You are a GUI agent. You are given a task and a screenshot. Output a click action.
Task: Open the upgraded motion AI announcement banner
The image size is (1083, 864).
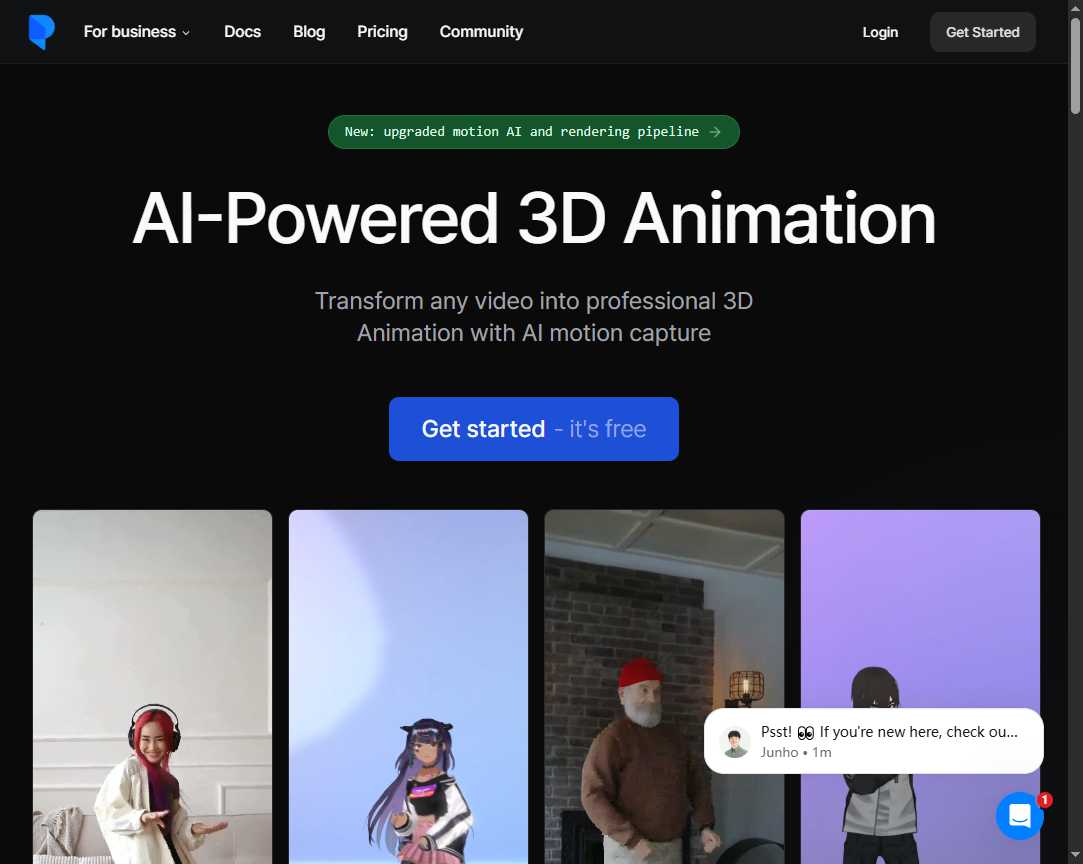(x=533, y=132)
